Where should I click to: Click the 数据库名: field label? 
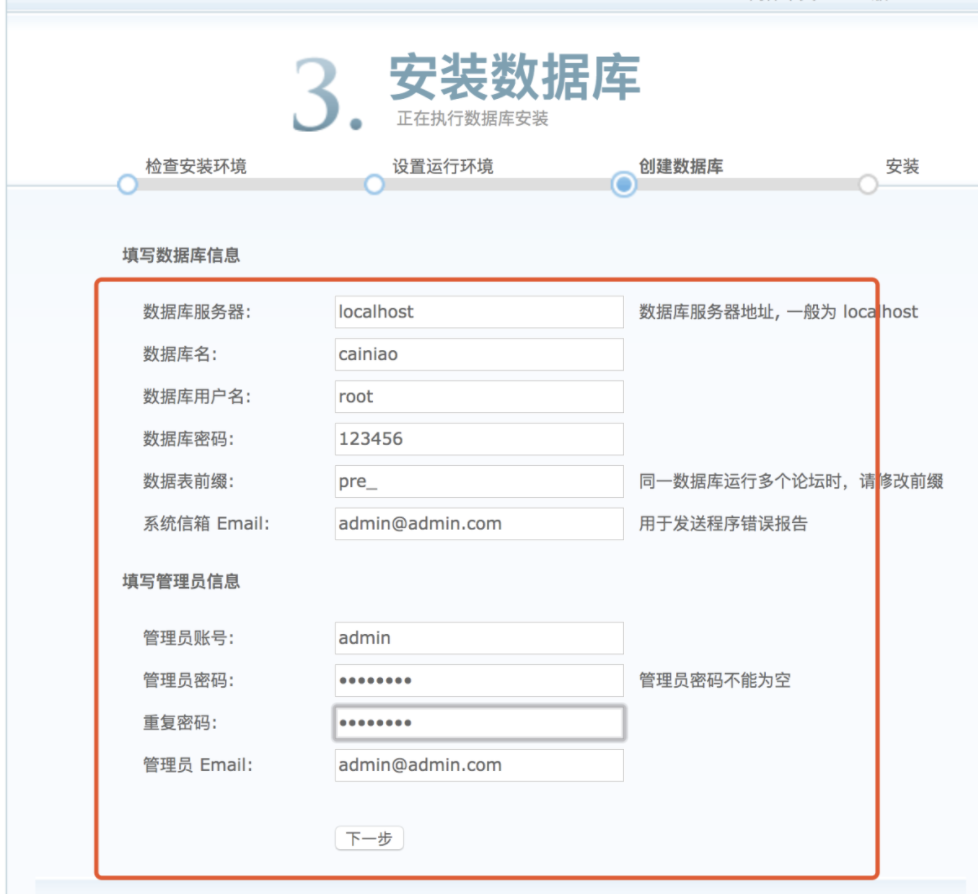click(x=180, y=354)
